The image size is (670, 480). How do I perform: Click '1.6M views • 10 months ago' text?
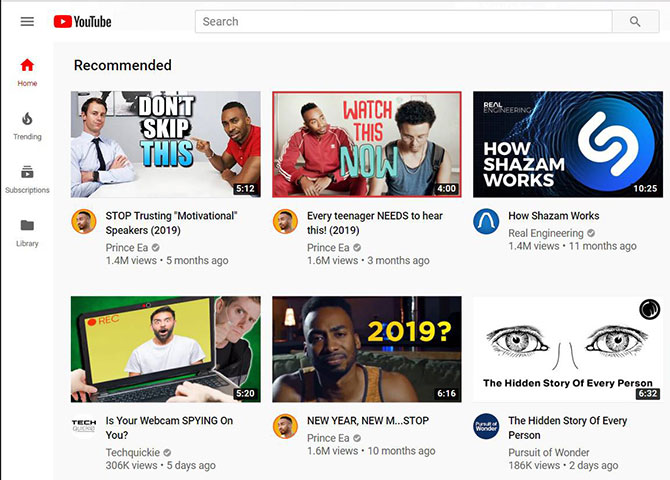click(371, 451)
